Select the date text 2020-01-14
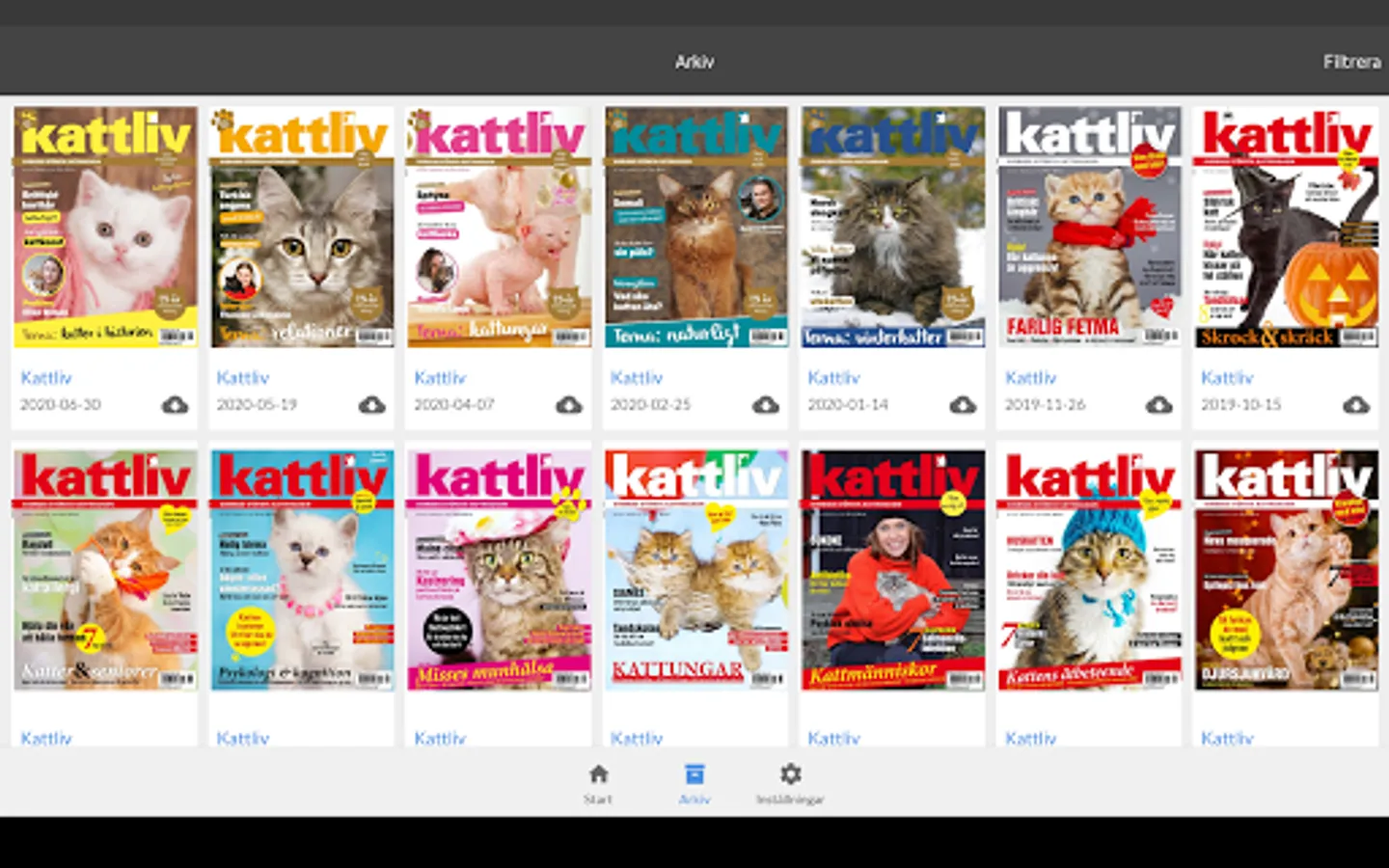This screenshot has height=868, width=1389. (848, 404)
